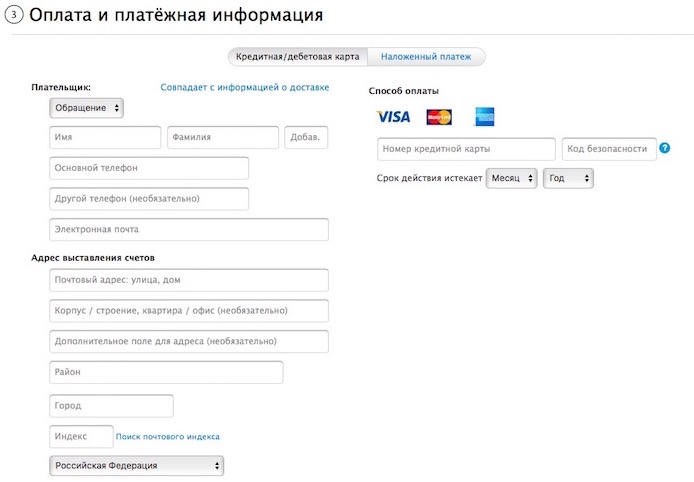Click the Совпадает с информацией о доставке link
This screenshot has width=694, height=482.
244,87
